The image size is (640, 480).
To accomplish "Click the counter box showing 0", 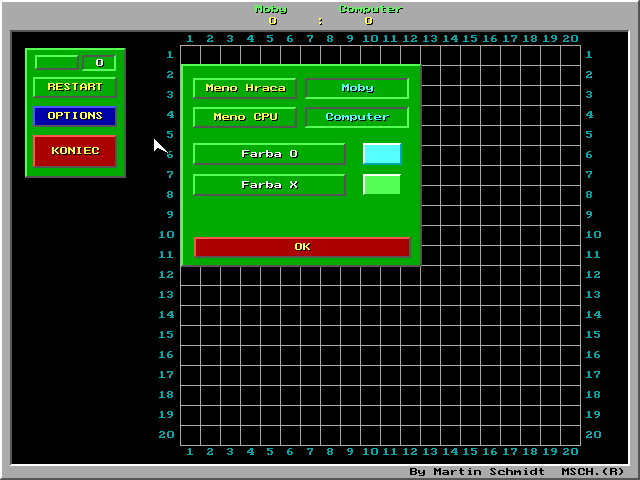I will pos(98,63).
